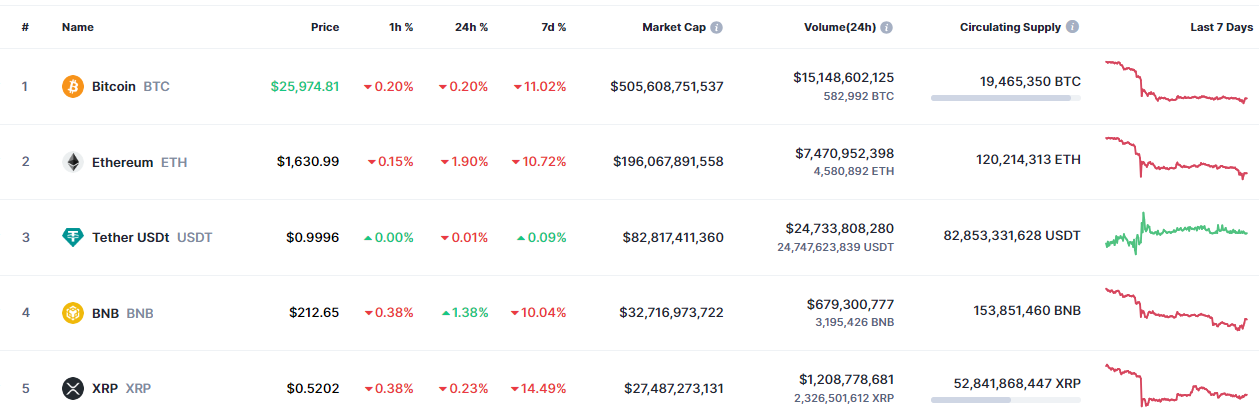Sort by the Name column header
Viewport: 1259px width, 409px height.
pos(78,28)
